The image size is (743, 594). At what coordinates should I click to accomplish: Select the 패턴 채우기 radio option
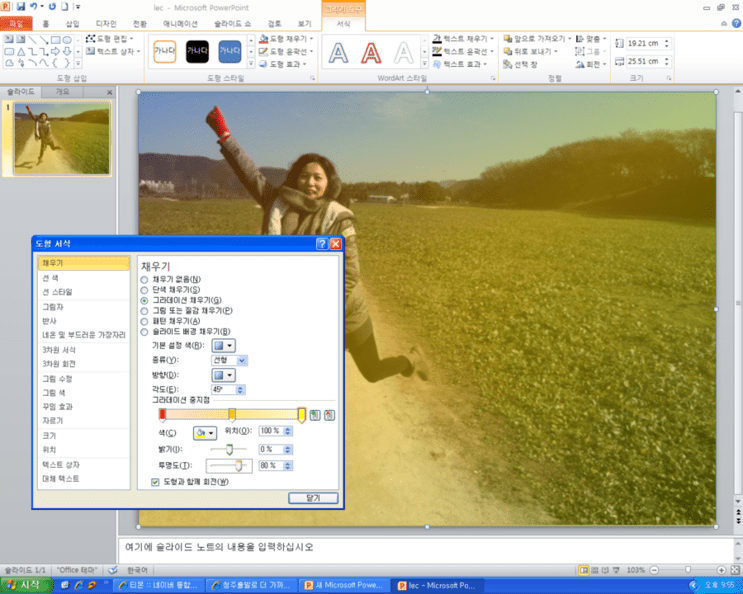point(145,321)
